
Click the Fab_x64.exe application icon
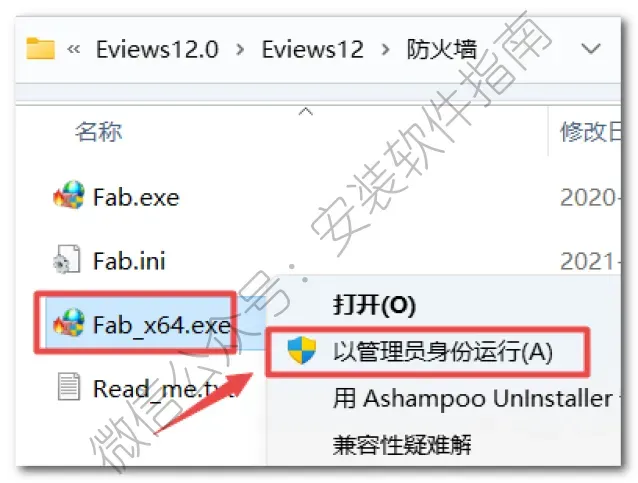pyautogui.click(x=69, y=323)
